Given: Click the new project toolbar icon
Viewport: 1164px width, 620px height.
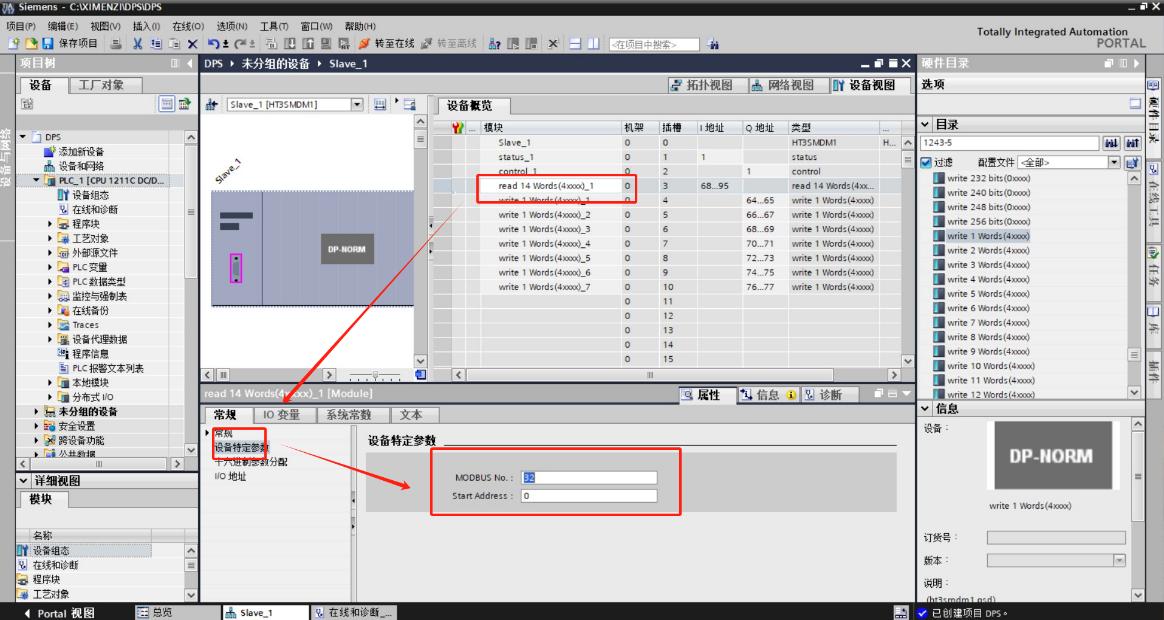Looking at the screenshot, I should (13, 44).
